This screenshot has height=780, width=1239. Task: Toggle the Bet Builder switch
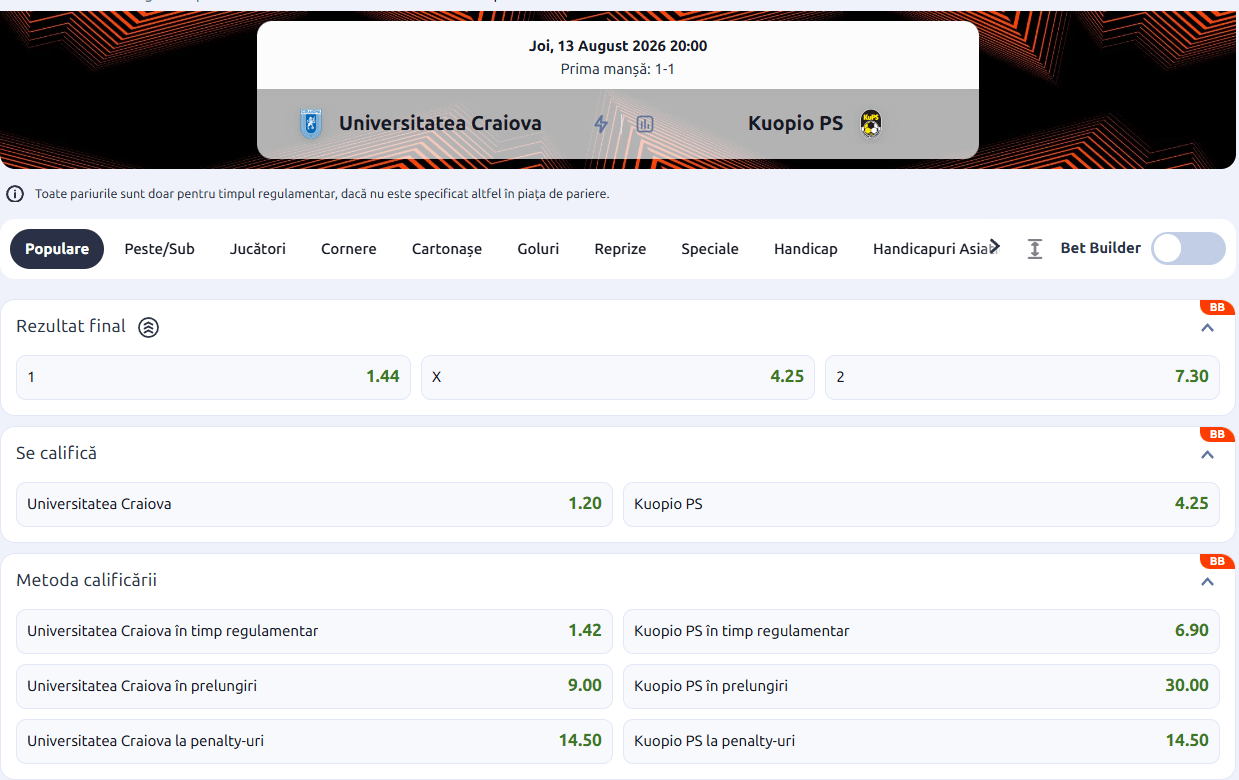coord(1188,249)
